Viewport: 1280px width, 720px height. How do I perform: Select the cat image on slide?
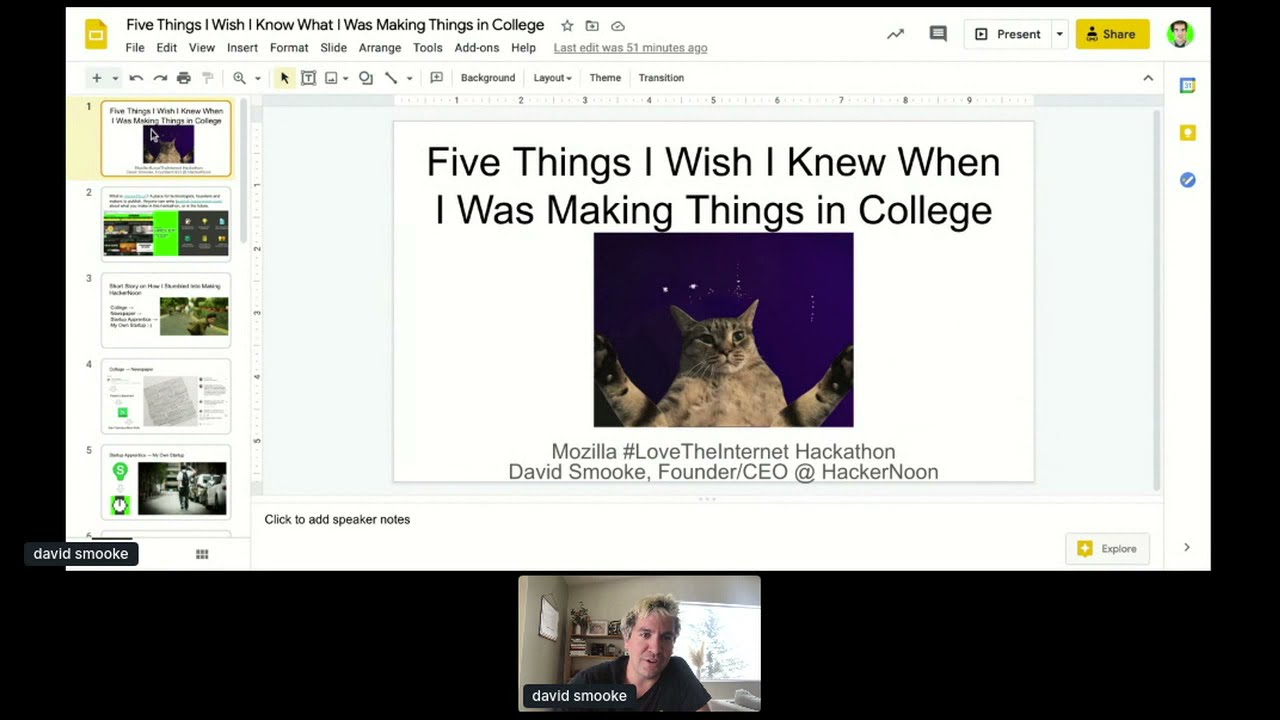click(723, 330)
